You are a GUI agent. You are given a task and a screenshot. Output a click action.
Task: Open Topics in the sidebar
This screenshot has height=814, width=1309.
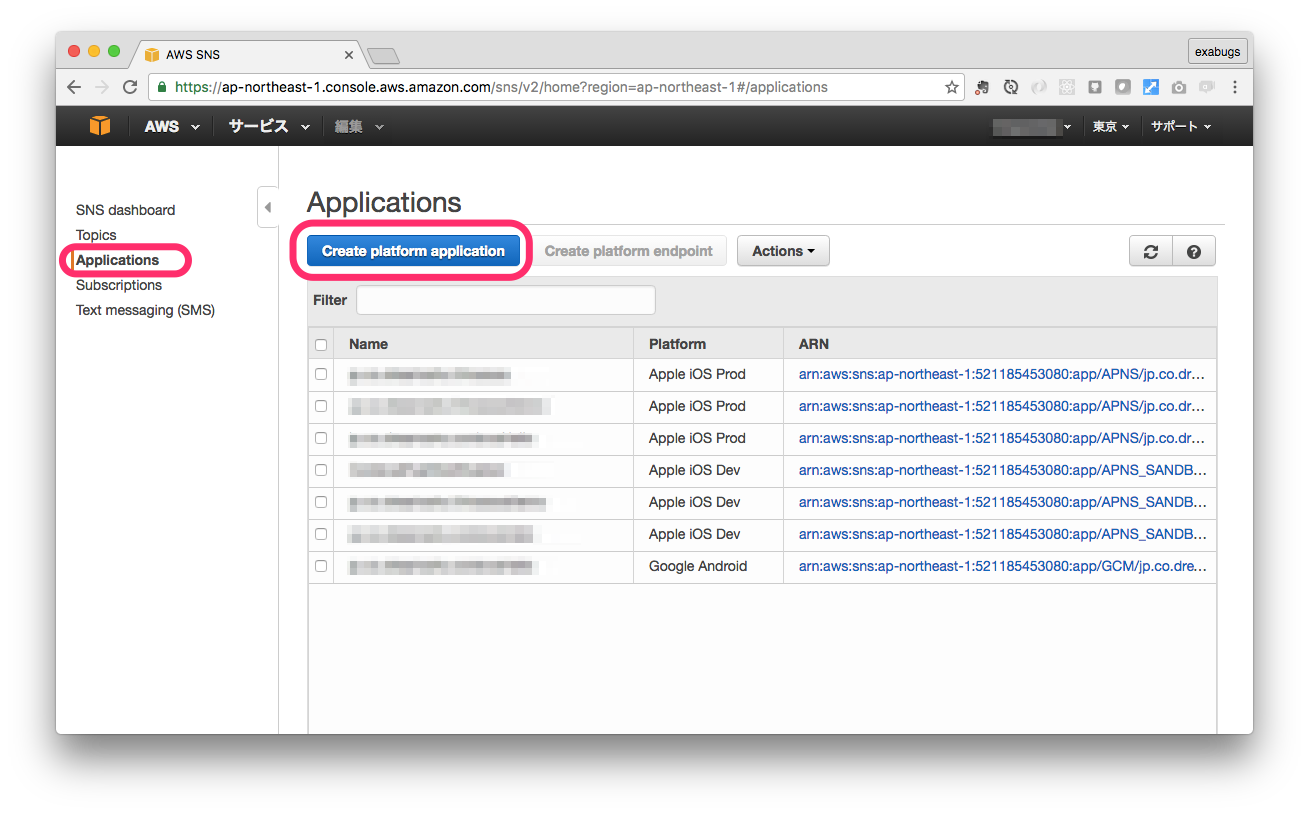(x=96, y=235)
